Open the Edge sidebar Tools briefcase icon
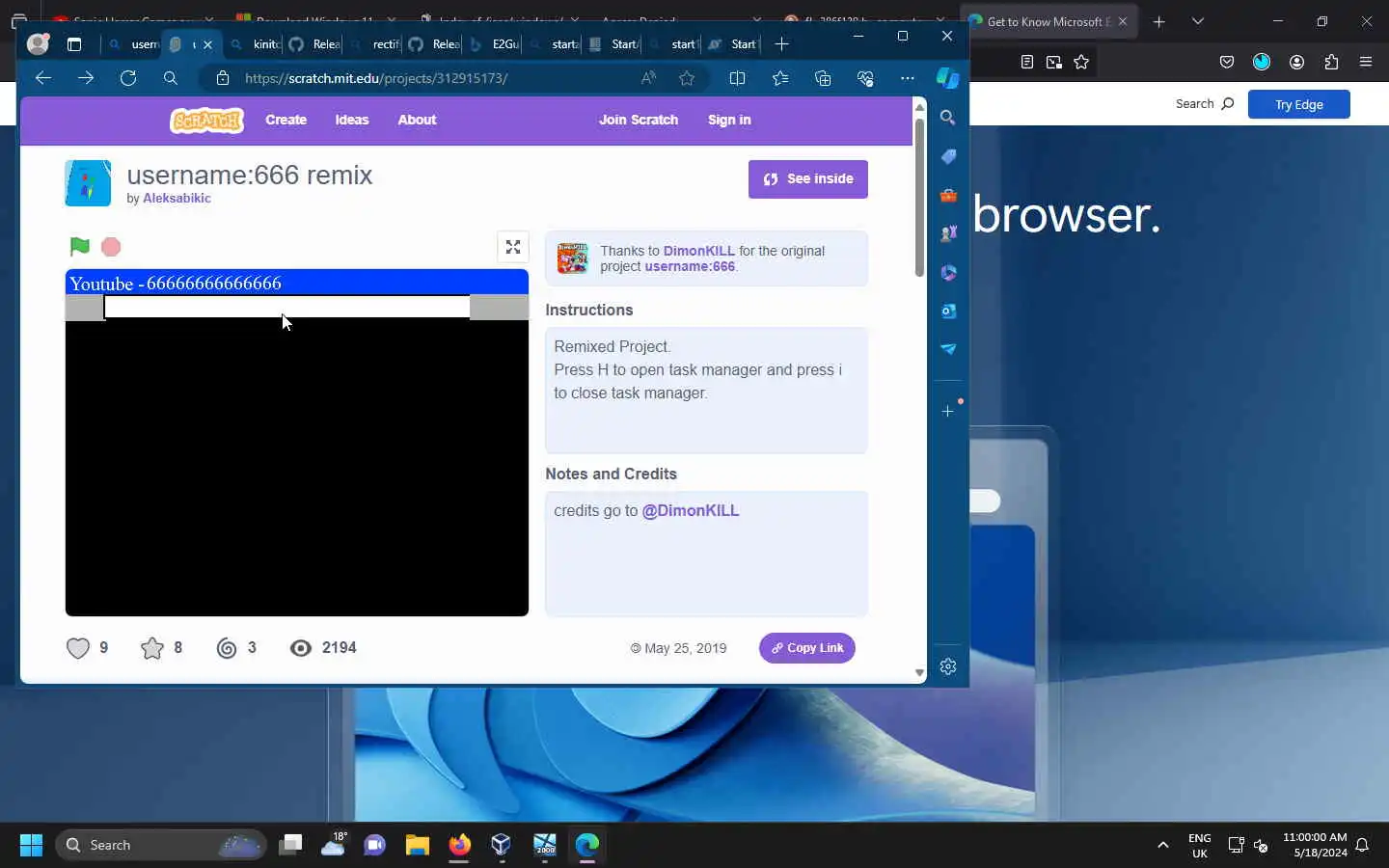Image resolution: width=1389 pixels, height=868 pixels. click(948, 195)
